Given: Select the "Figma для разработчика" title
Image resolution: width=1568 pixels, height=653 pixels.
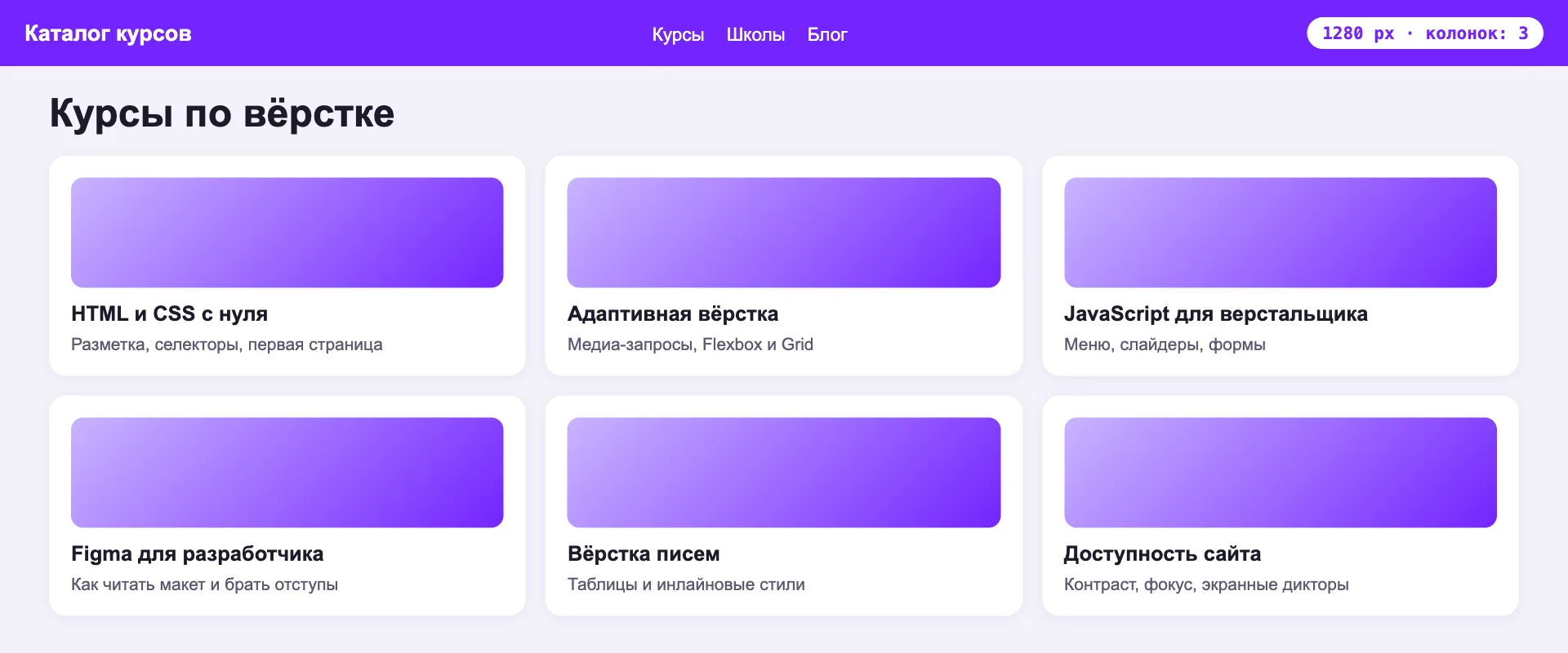Looking at the screenshot, I should coord(198,553).
